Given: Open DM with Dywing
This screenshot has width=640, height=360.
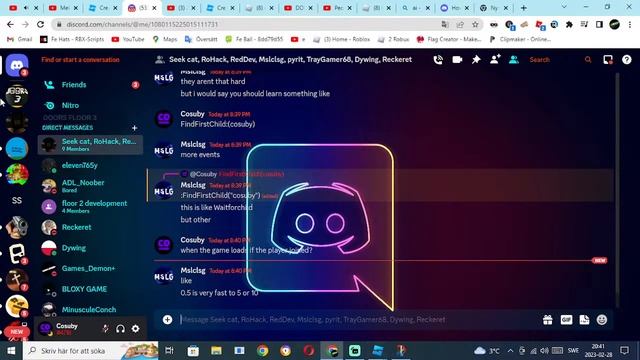Looking at the screenshot, I should (x=91, y=248).
